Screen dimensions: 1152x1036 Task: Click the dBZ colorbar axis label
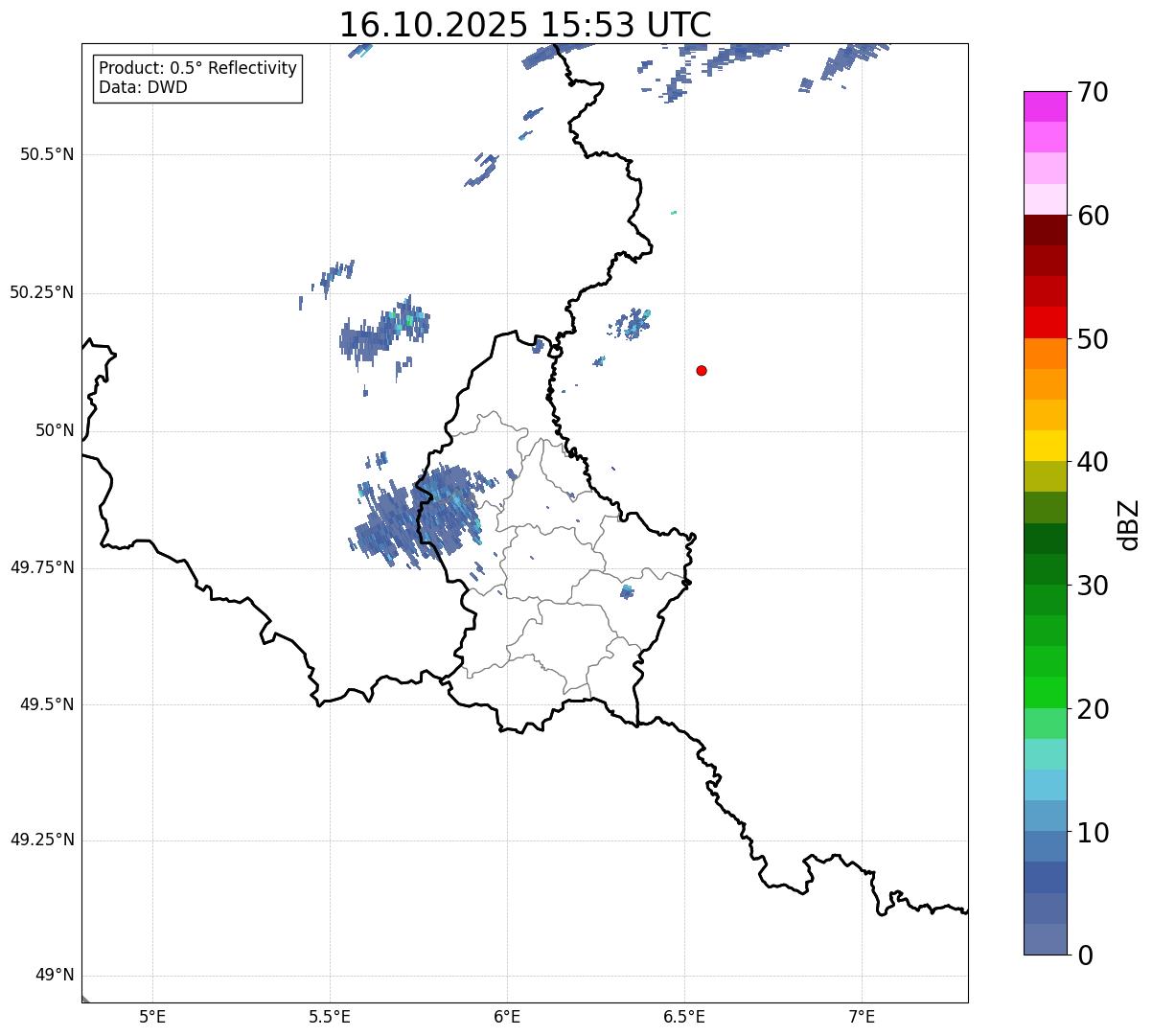1129,524
